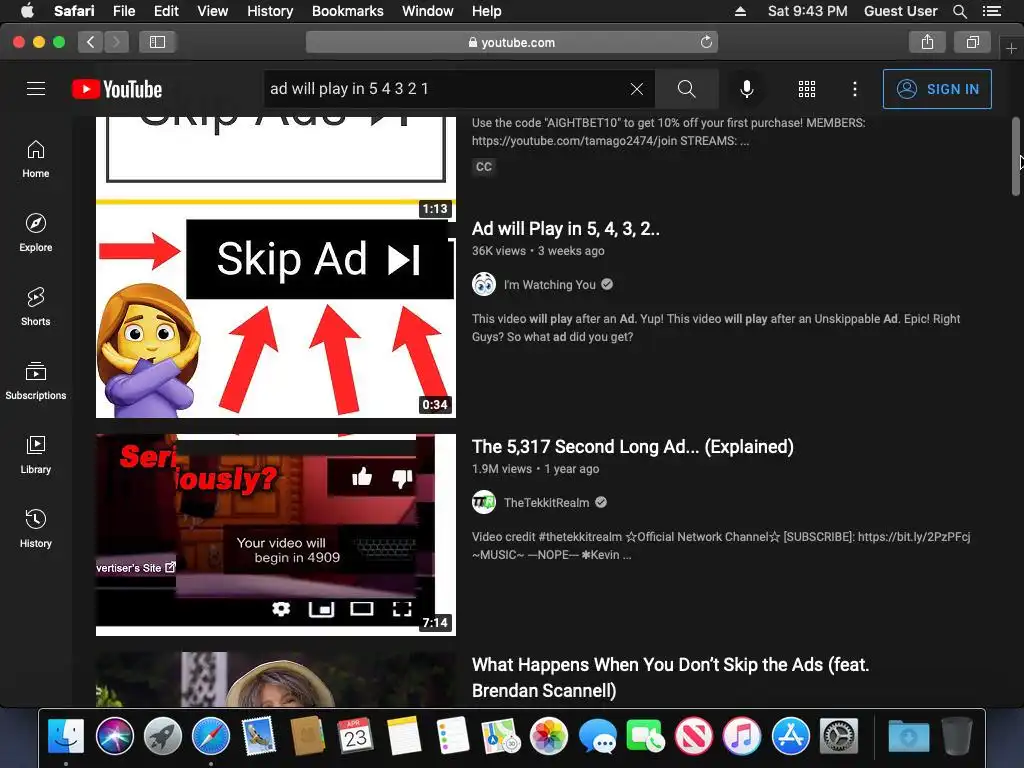1024x768 pixels.
Task: Open Subscriptions in the sidebar
Action: [36, 381]
